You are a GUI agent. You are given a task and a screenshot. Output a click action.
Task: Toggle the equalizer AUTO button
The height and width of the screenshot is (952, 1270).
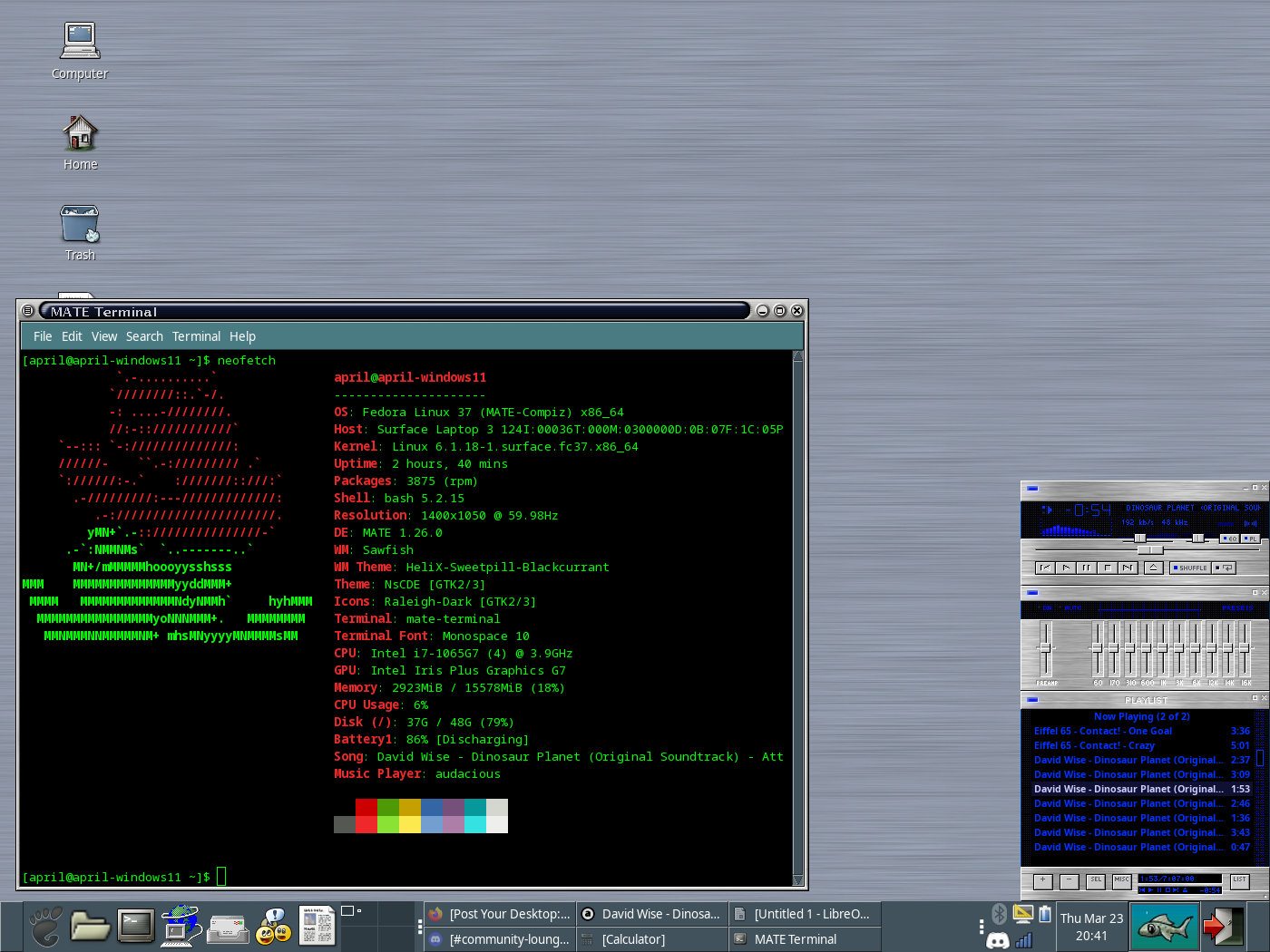point(1070,608)
